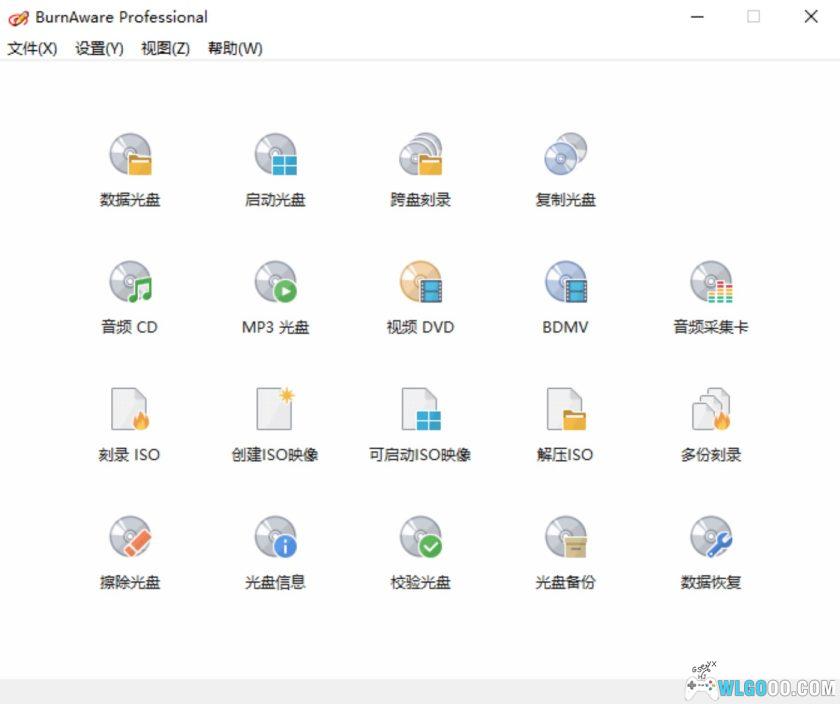Open the 文件(X) menu
Screen dimensions: 840x704
pos(31,48)
